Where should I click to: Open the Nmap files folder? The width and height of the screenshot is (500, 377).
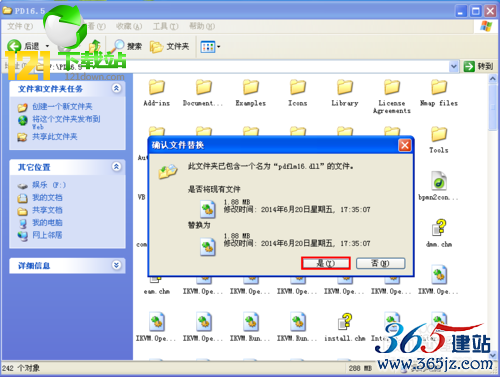(439, 93)
